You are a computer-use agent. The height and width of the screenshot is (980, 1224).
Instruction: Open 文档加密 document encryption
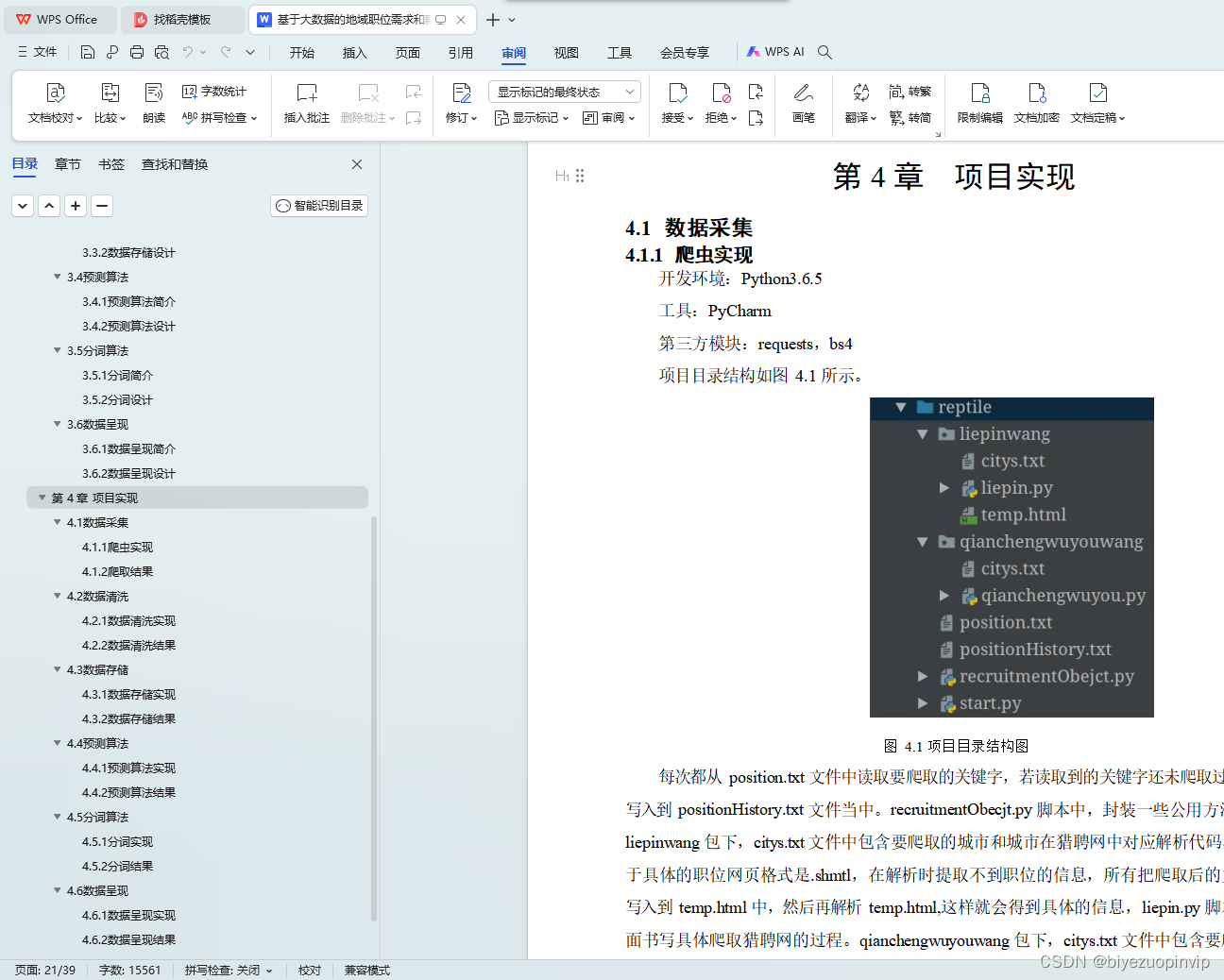pos(1036,104)
